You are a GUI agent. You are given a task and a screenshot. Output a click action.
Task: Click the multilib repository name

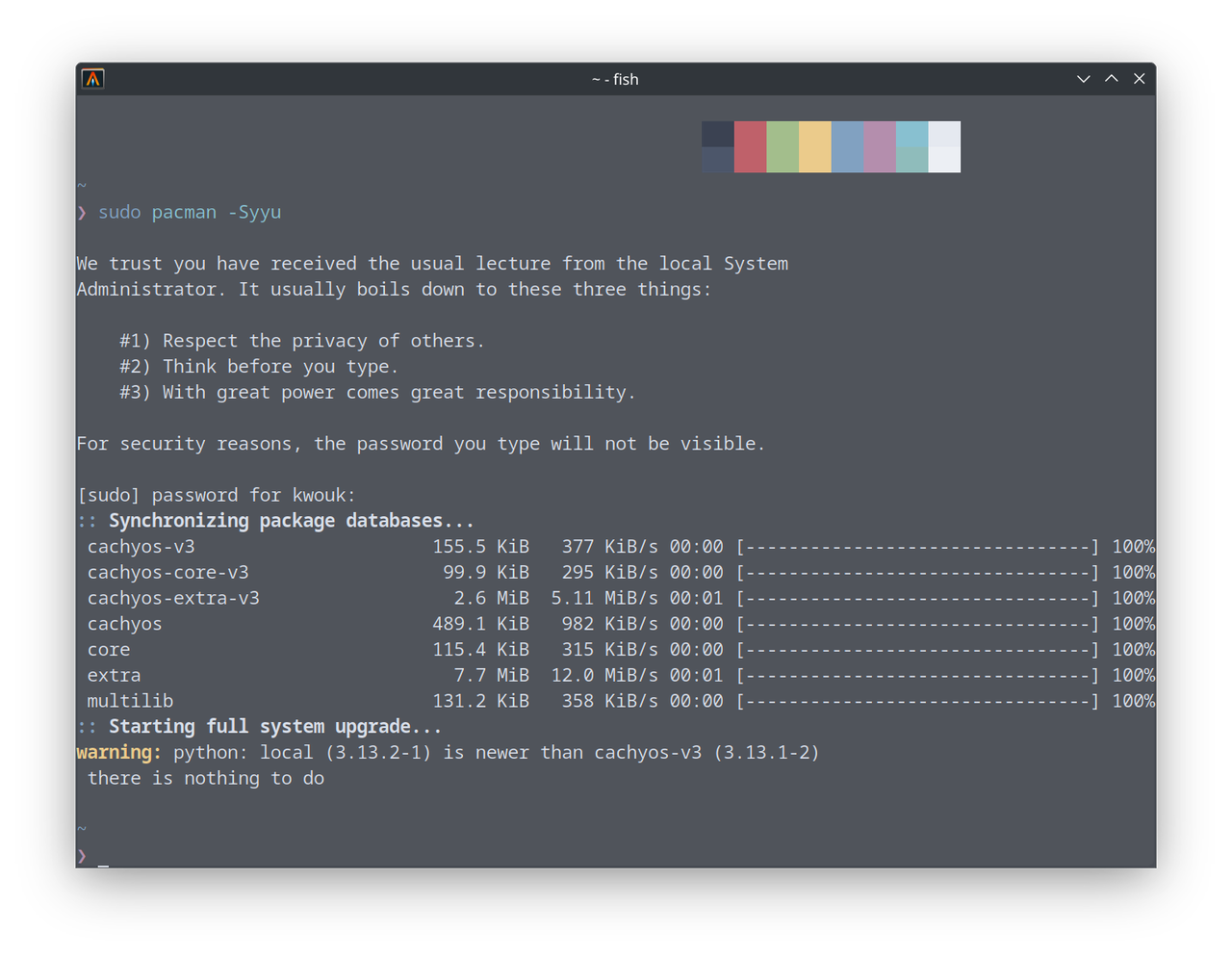pyautogui.click(x=130, y=701)
